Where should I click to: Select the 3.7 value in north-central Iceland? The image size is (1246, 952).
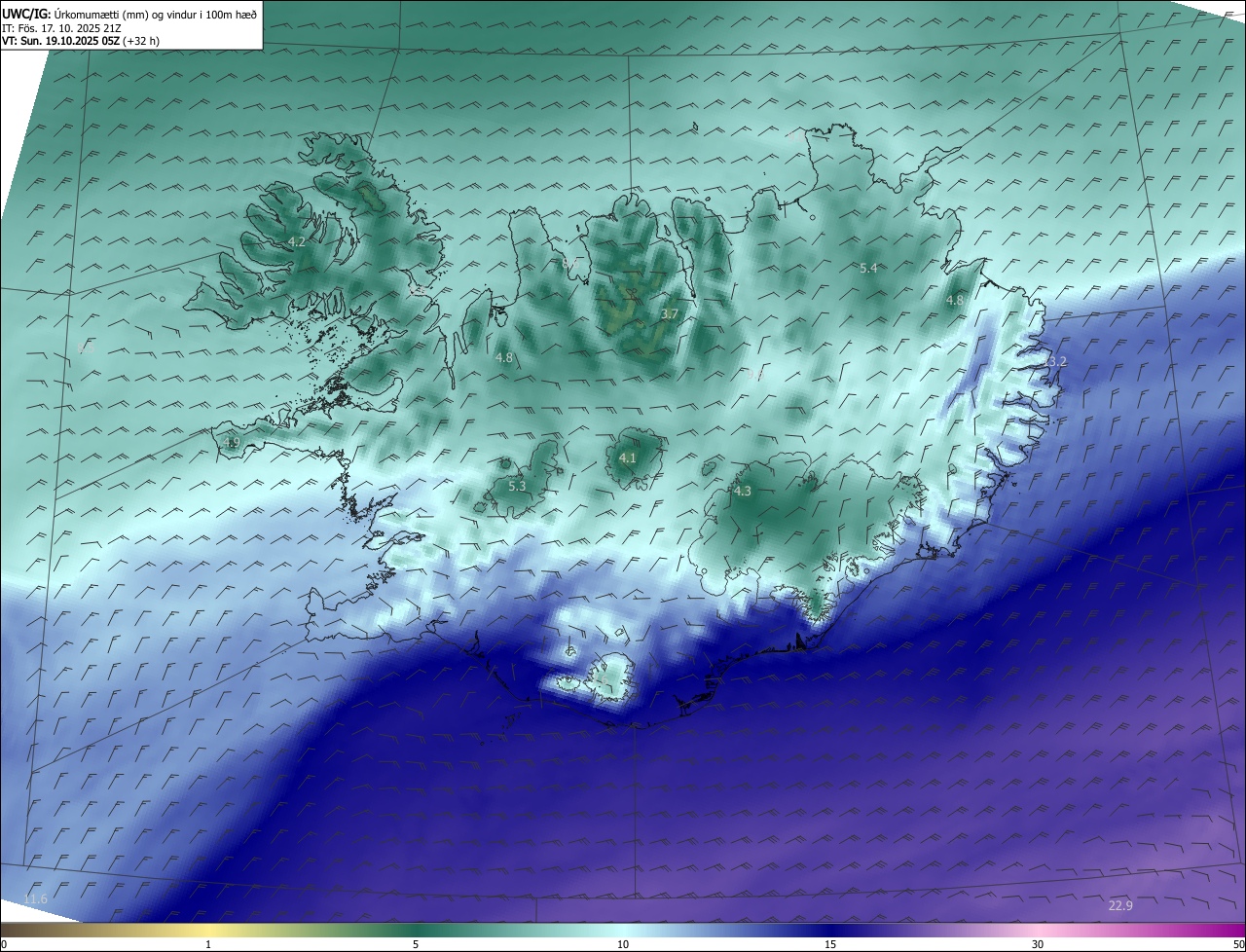pyautogui.click(x=669, y=313)
